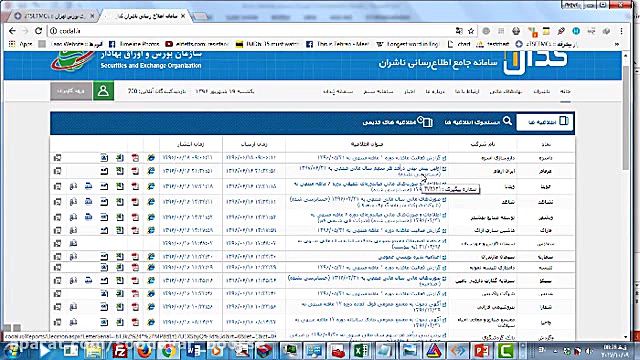
Task: Click the درباره ما menu item
Action: tap(435, 91)
